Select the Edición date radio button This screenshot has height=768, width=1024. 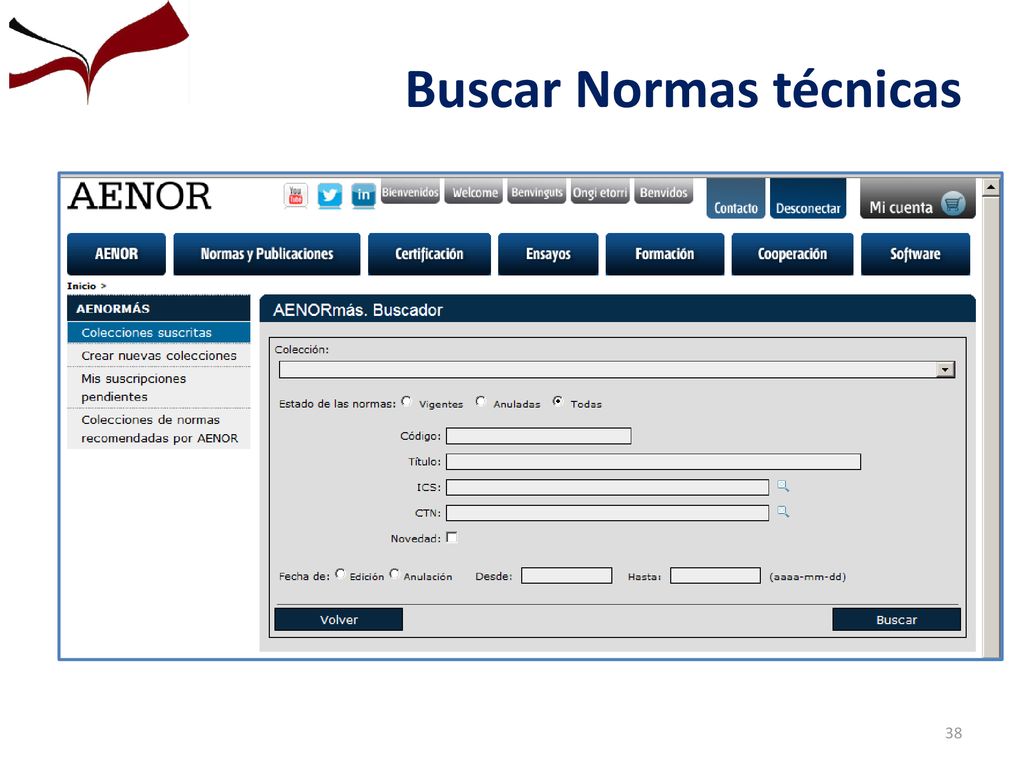(x=340, y=574)
